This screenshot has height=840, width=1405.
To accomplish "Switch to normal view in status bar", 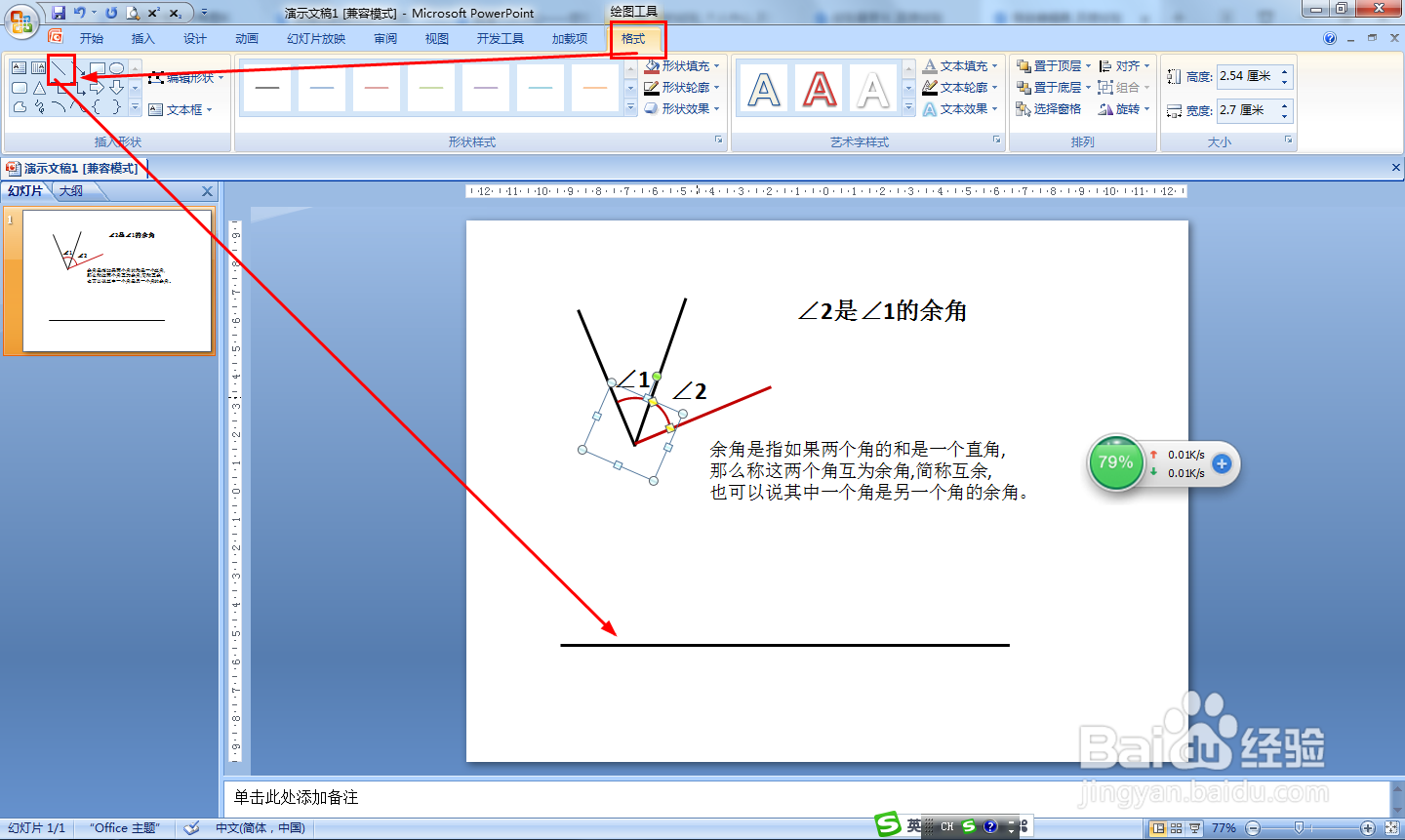I will [x=1158, y=828].
